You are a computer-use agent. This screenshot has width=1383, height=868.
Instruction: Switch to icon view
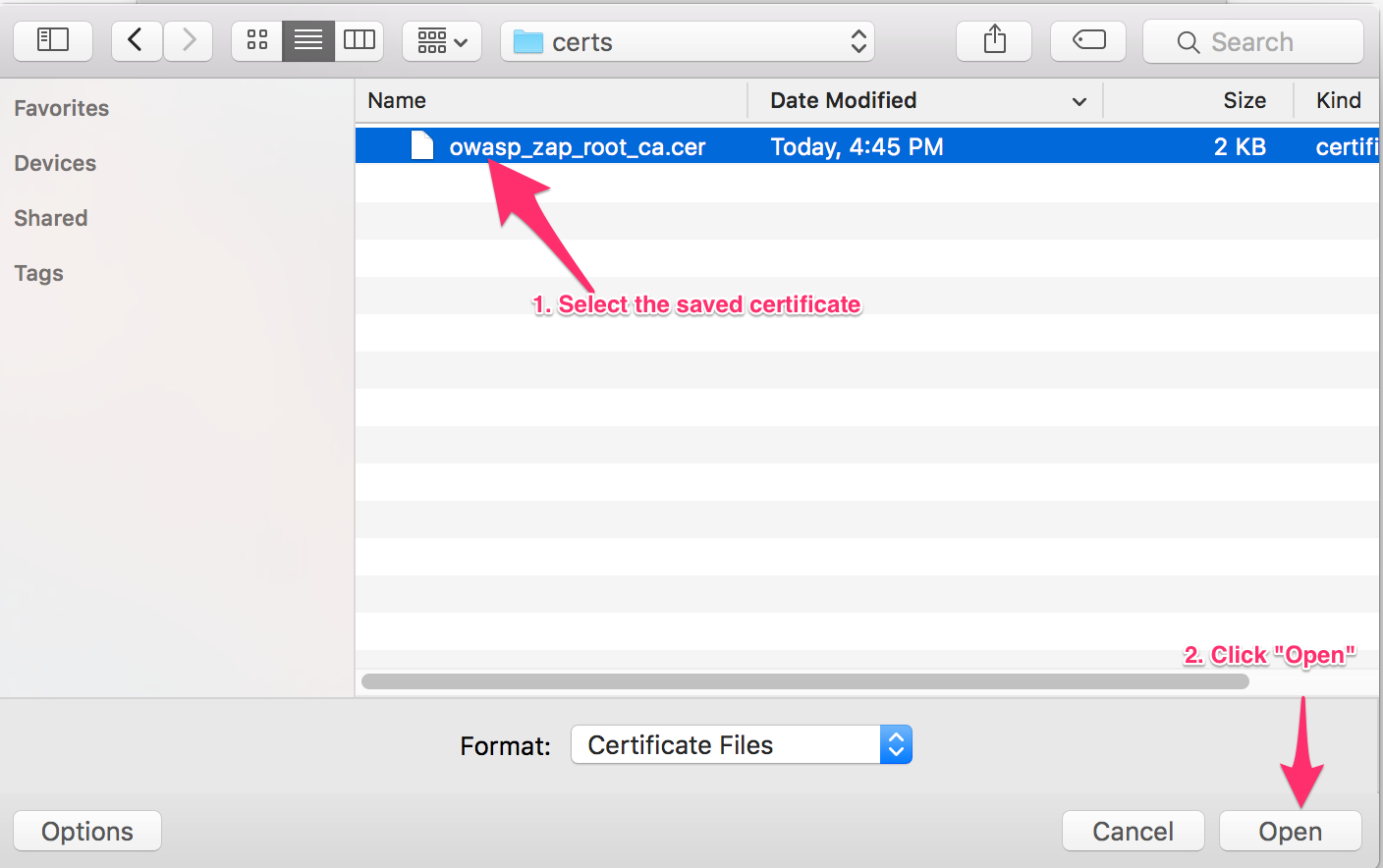pyautogui.click(x=256, y=40)
